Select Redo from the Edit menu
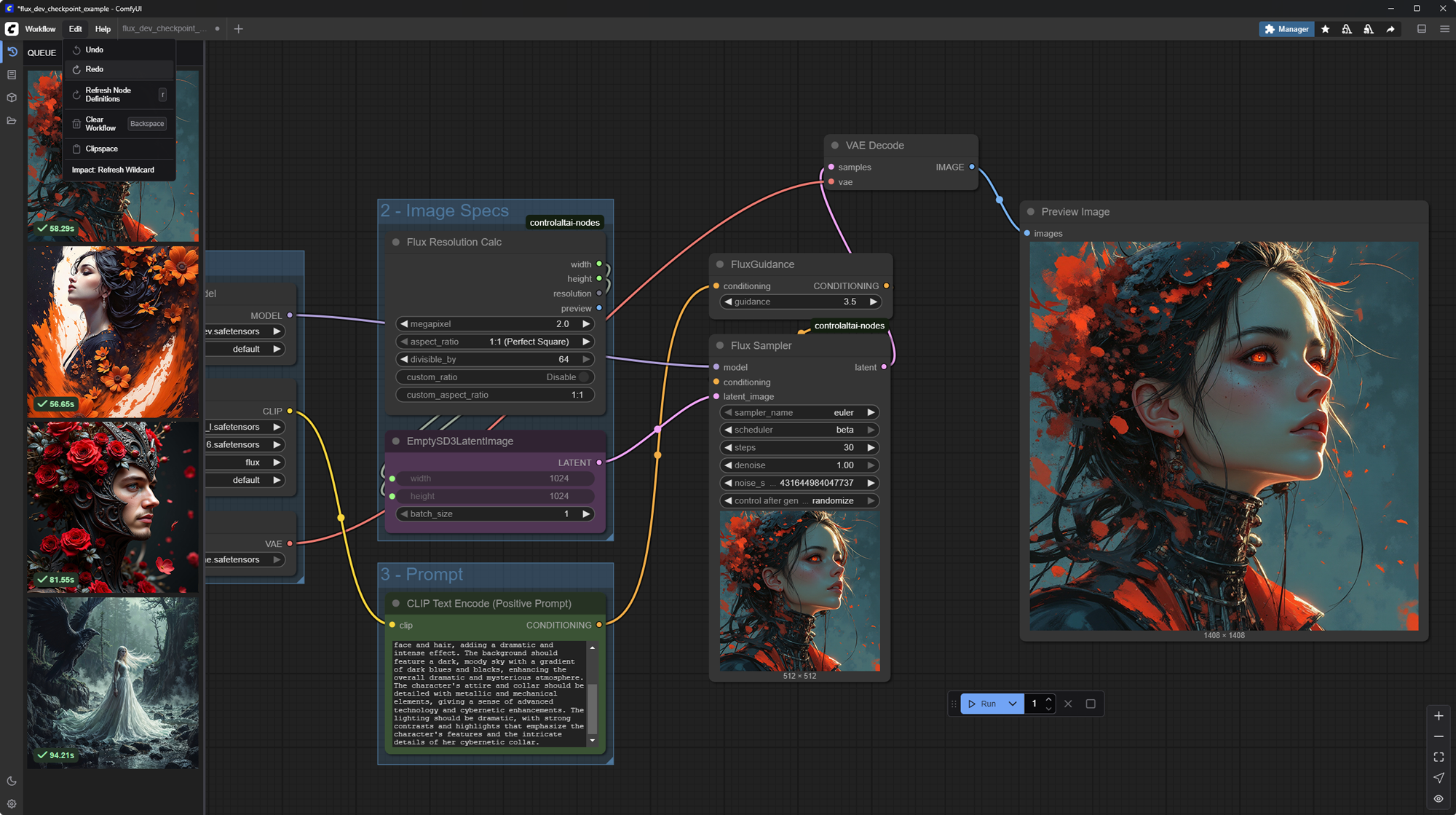The image size is (1456, 815). pyautogui.click(x=95, y=69)
